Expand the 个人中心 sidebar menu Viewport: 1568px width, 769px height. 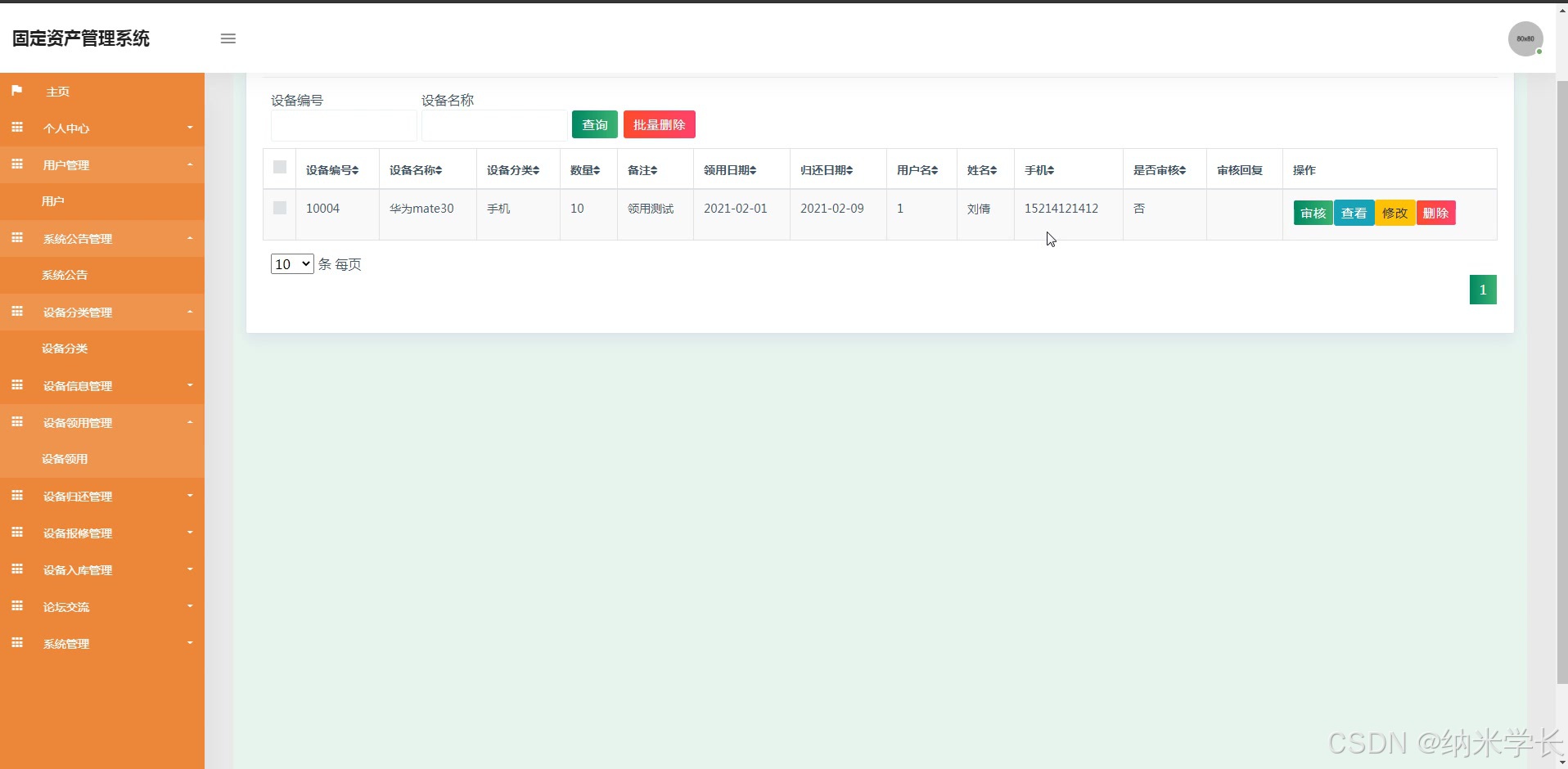(x=102, y=128)
